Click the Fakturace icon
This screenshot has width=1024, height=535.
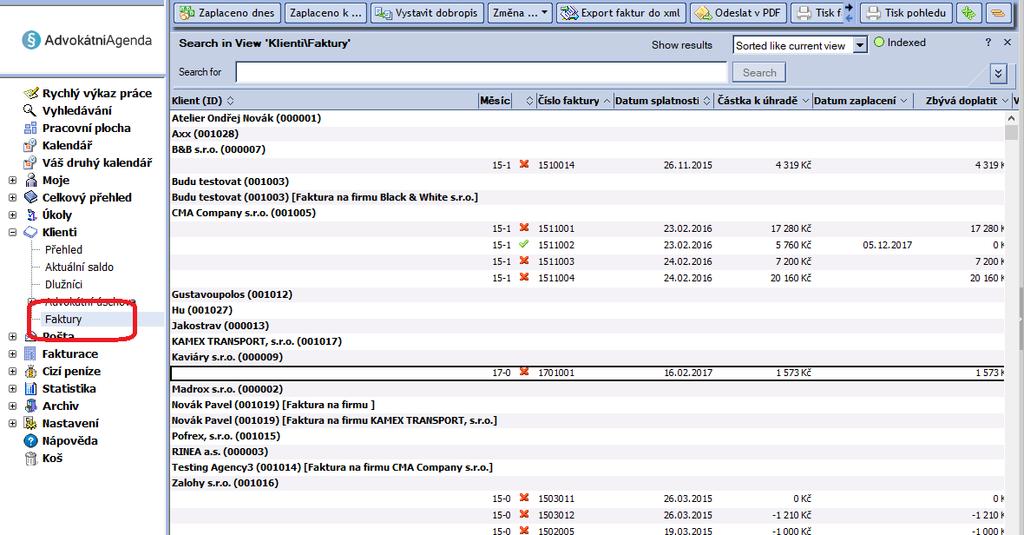click(31, 354)
